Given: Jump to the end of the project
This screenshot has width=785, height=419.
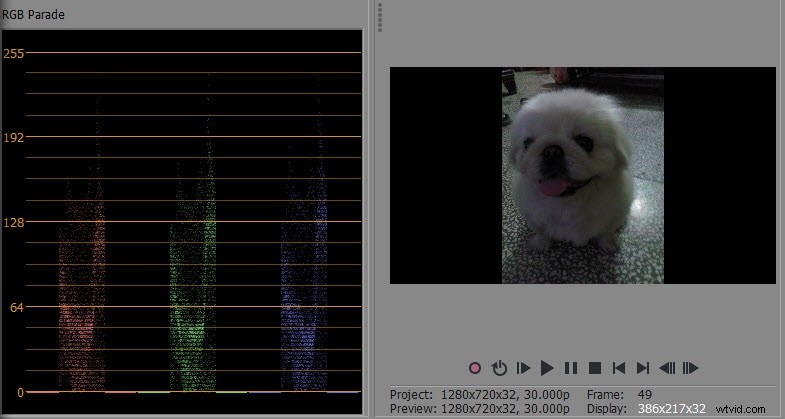Looking at the screenshot, I should 643,368.
